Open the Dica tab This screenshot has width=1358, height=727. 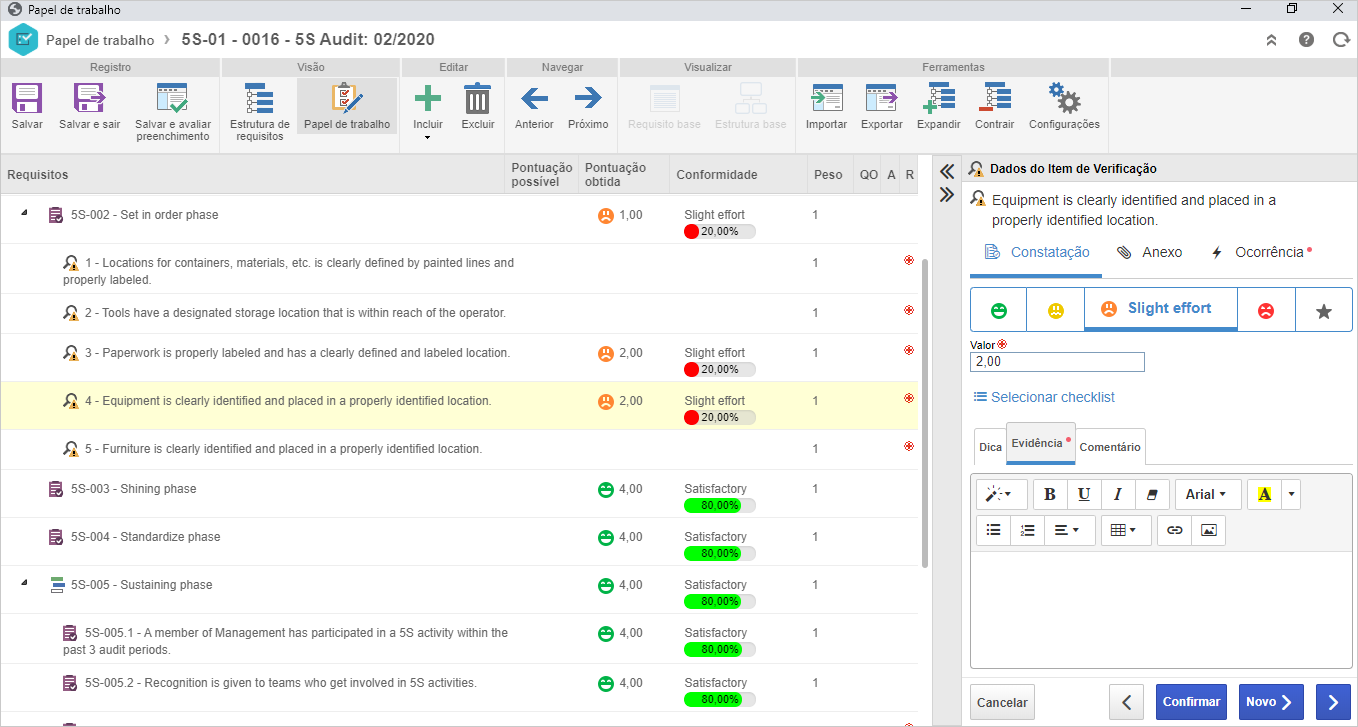(990, 447)
